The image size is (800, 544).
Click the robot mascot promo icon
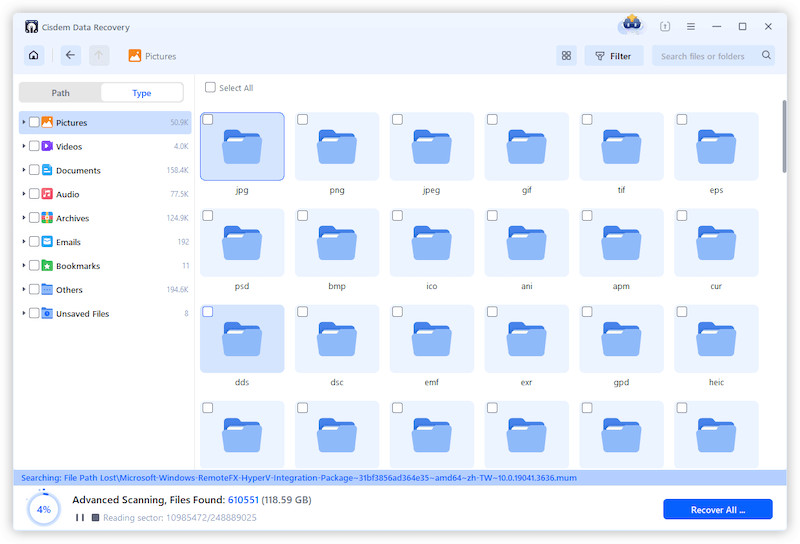point(632,23)
